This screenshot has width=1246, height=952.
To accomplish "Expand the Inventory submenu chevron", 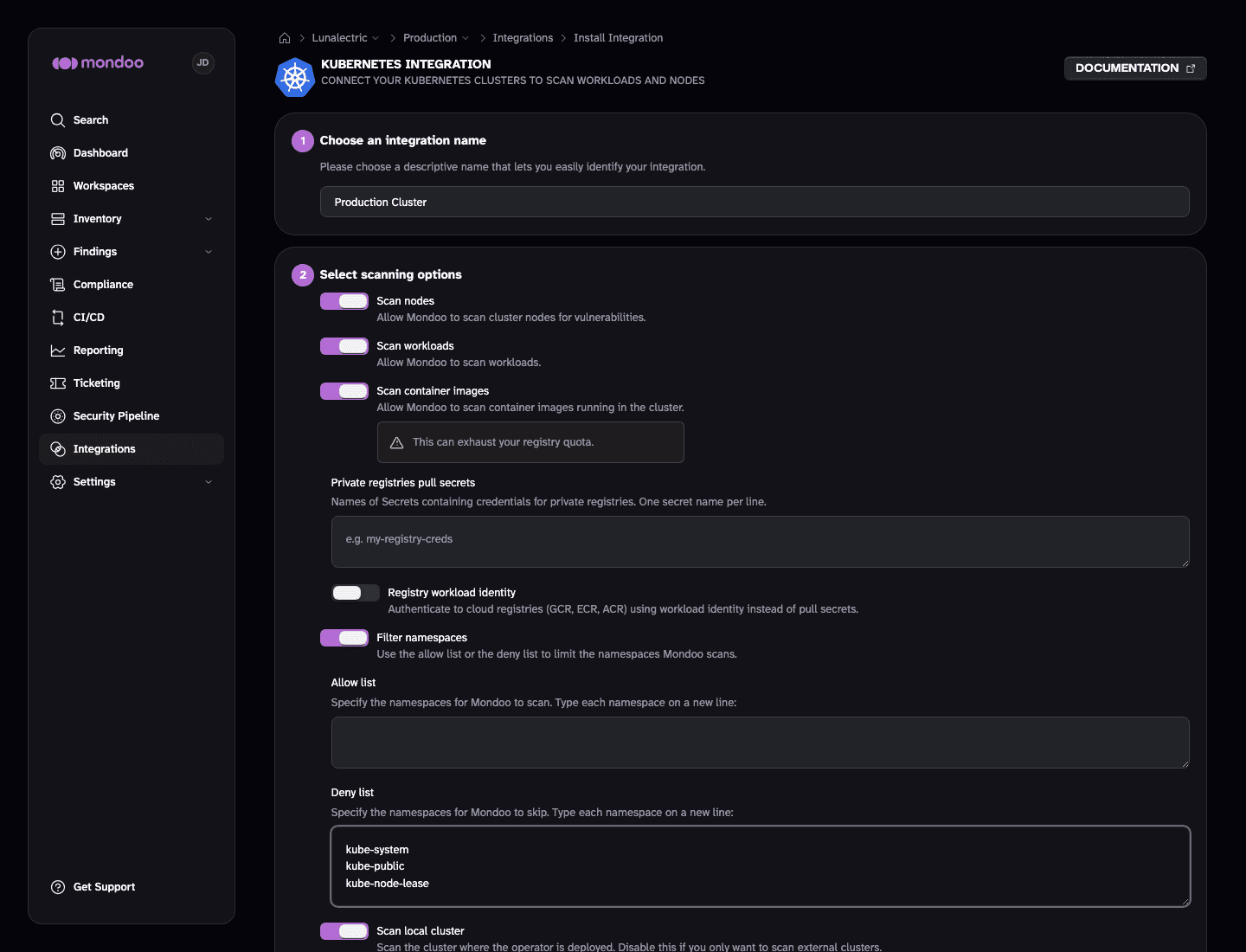I will coord(209,219).
